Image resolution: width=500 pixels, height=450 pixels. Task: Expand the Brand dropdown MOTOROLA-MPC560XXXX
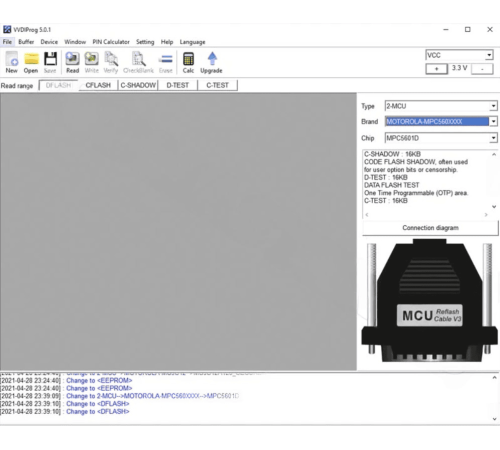[493, 121]
